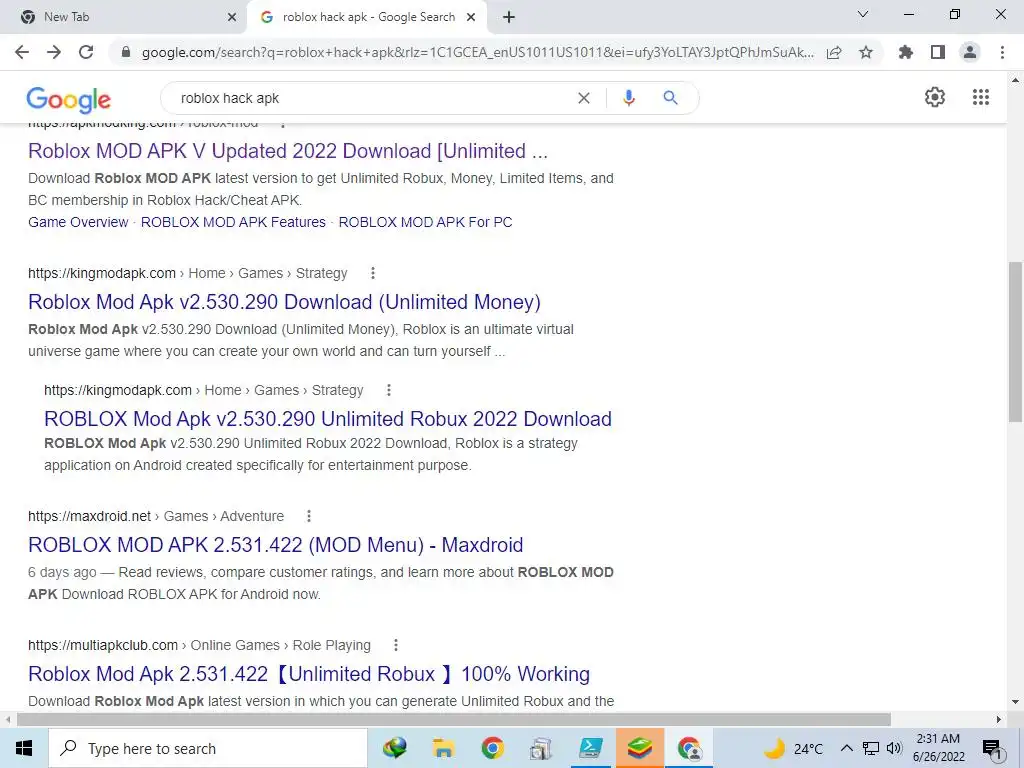Bookmark this page with the star icon

[x=866, y=52]
